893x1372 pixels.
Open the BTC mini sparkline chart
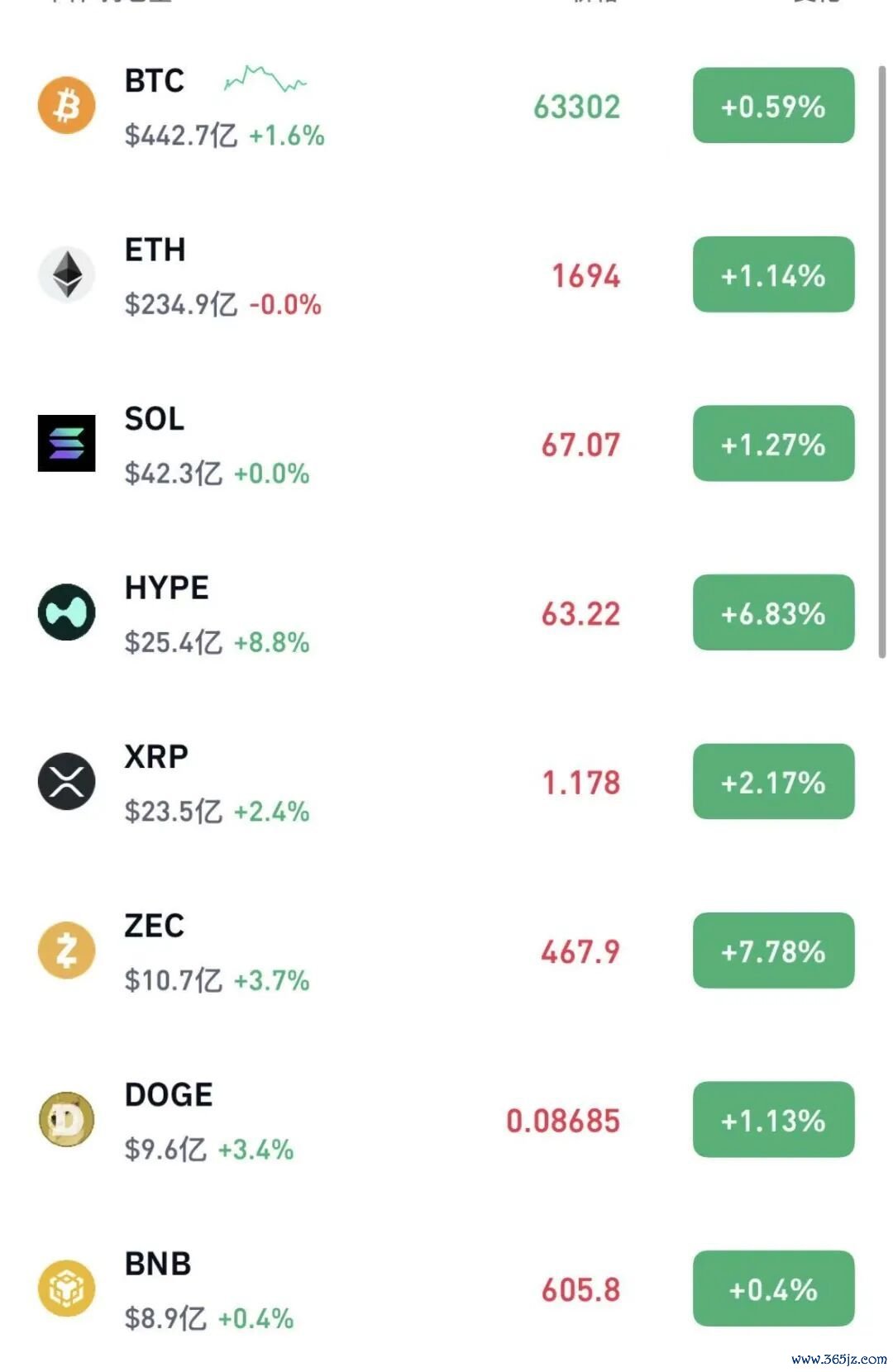point(265,79)
